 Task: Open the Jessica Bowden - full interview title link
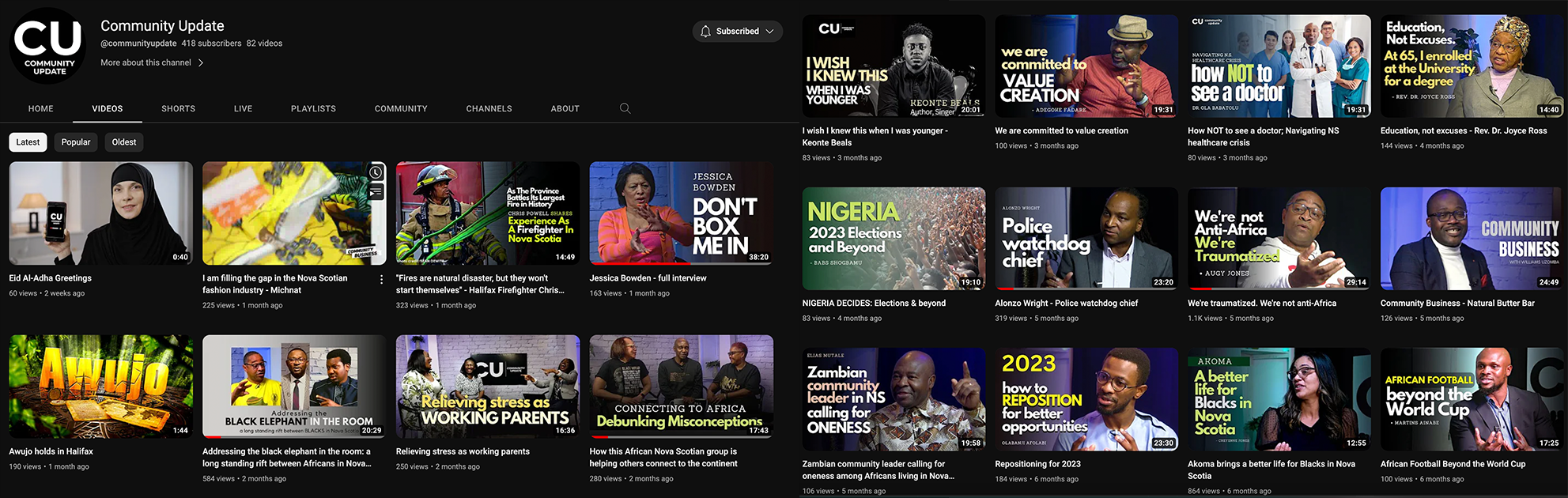(x=648, y=278)
